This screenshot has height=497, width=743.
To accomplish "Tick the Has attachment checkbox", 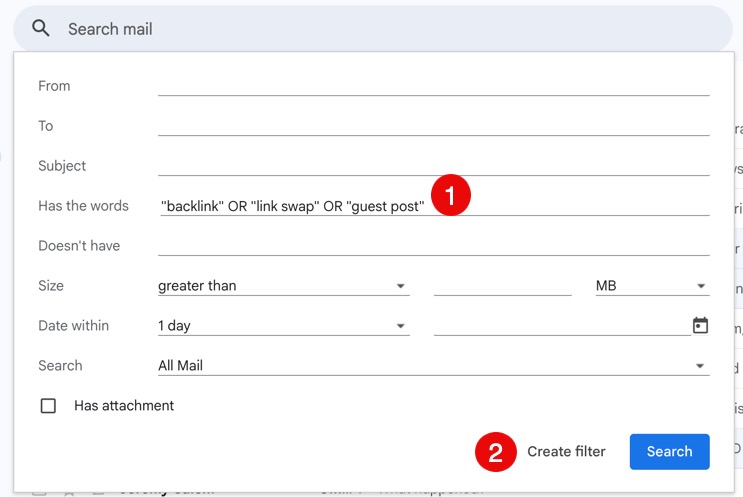I will pos(48,406).
